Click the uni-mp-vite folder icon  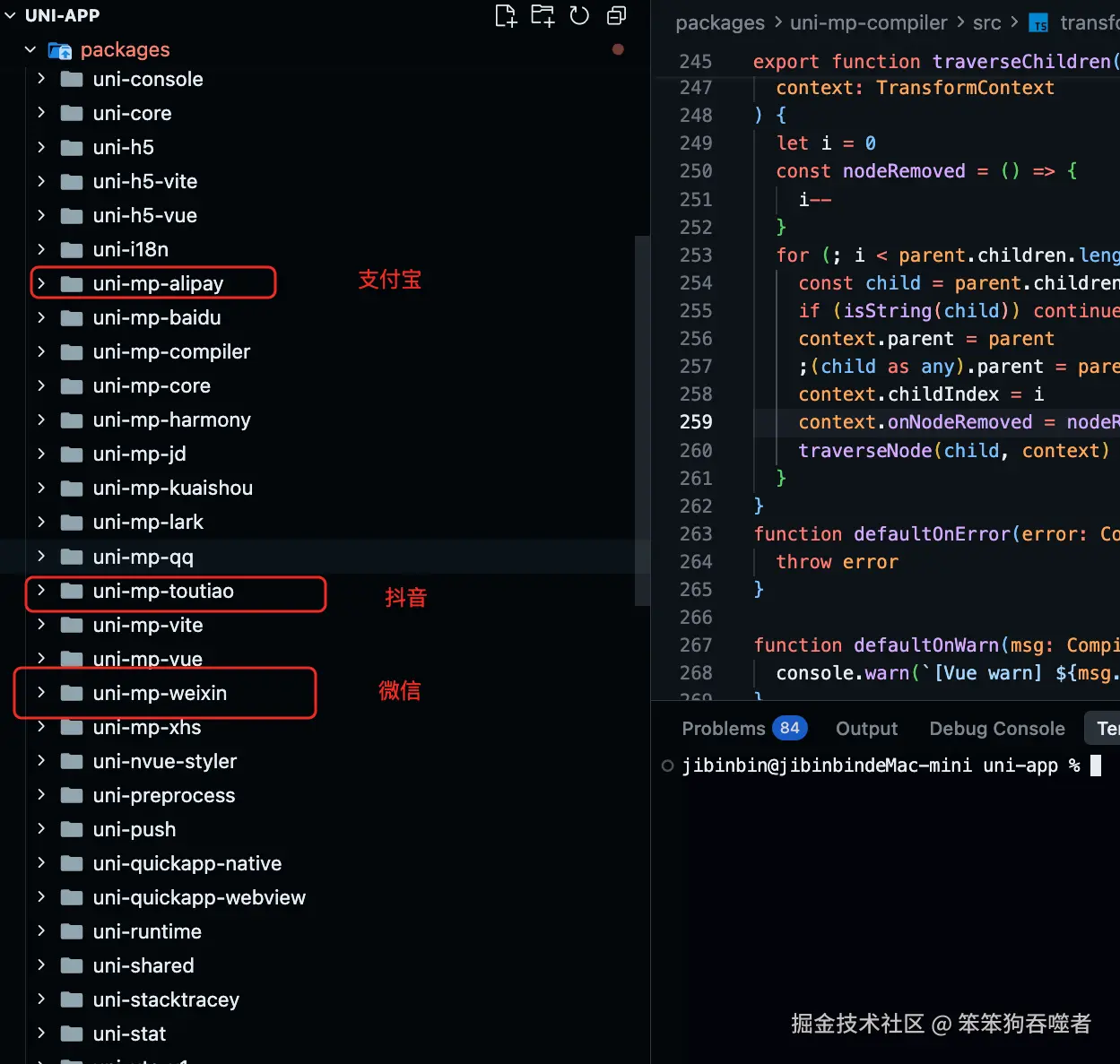click(x=72, y=626)
